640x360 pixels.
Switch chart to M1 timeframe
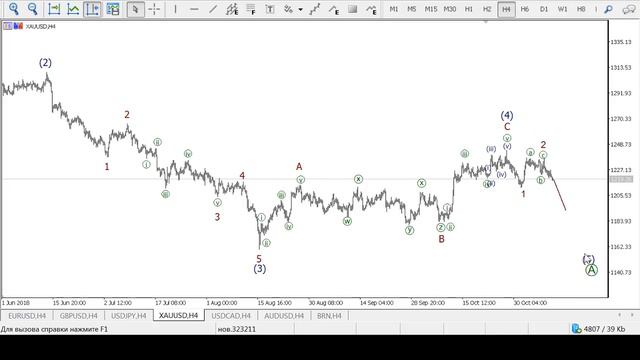393,9
